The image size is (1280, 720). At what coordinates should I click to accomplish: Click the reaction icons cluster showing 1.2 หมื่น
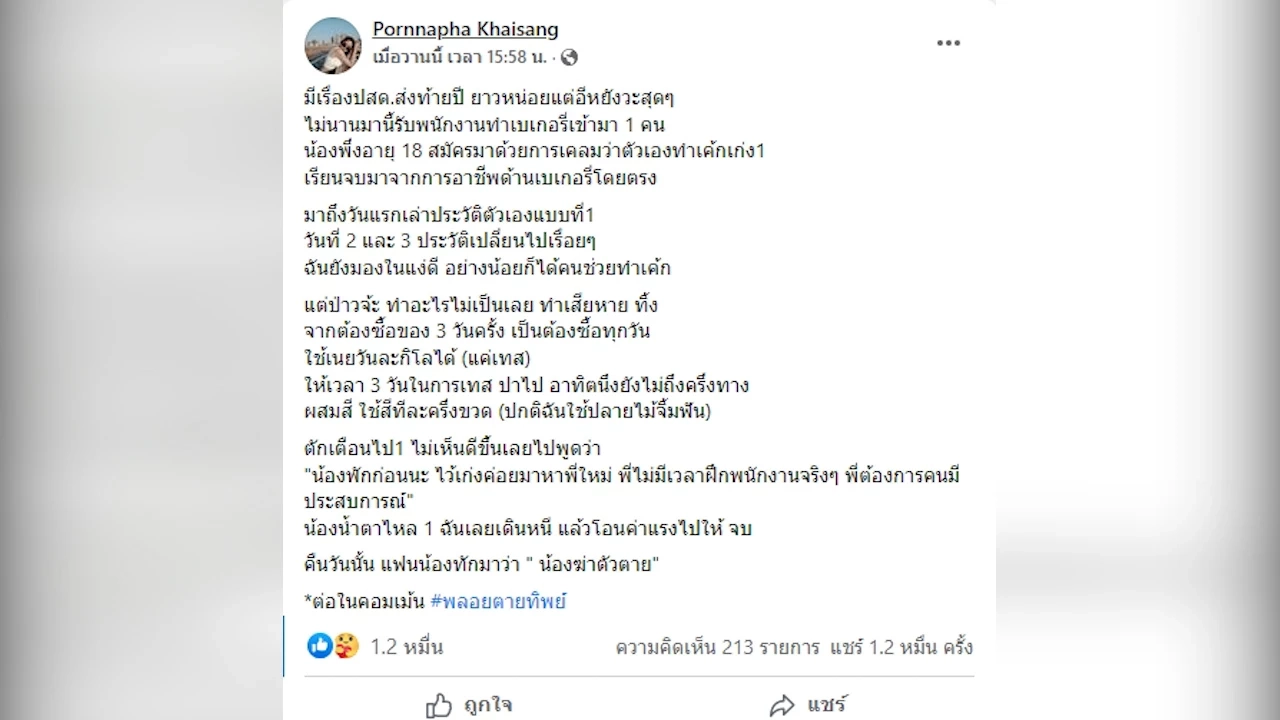point(332,646)
